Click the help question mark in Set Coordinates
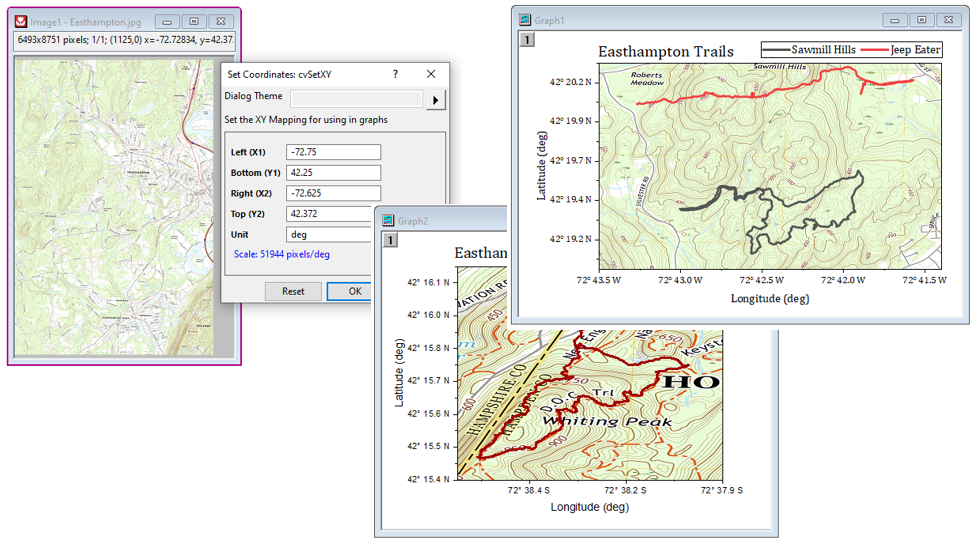This screenshot has height=544, width=978. click(395, 74)
